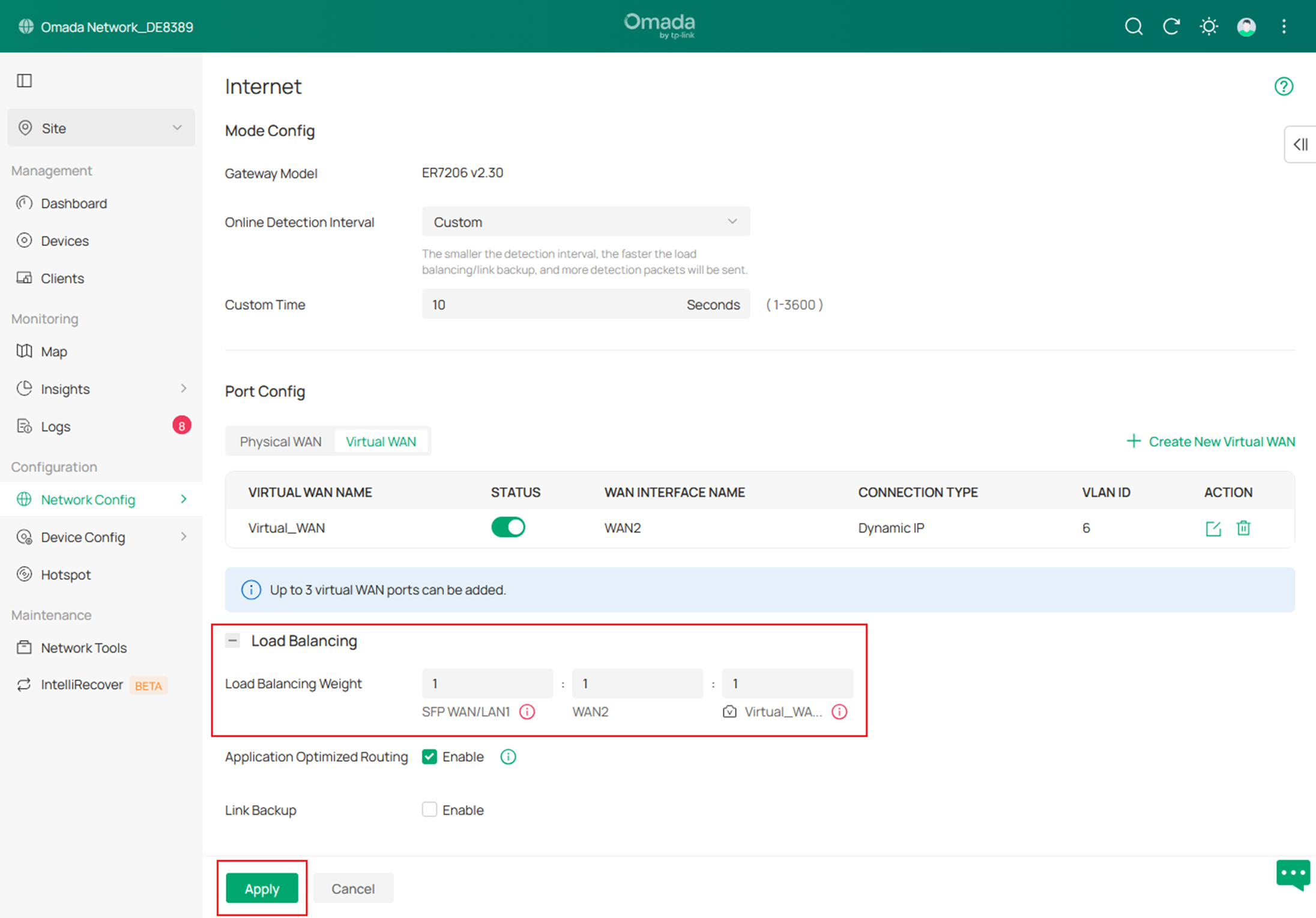
Task: Click the Apply button
Action: click(x=262, y=889)
